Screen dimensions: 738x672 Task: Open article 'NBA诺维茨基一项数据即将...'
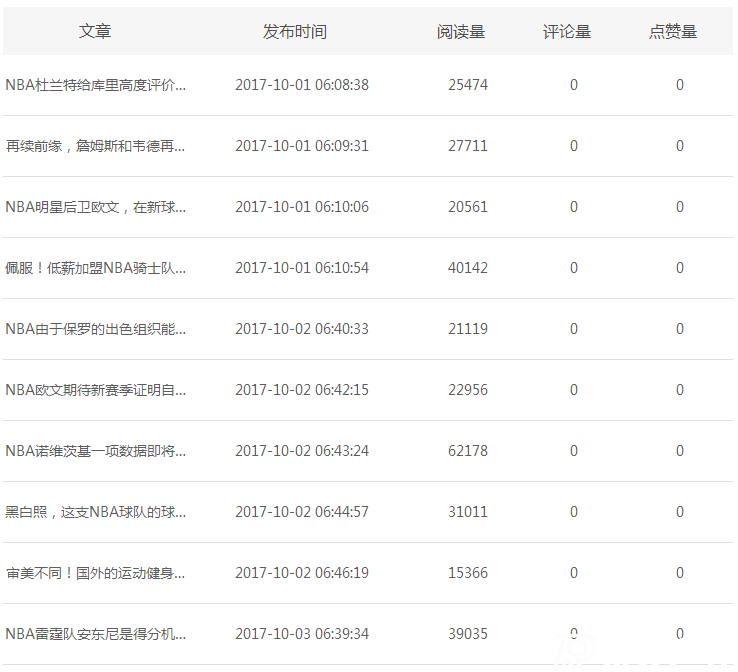[x=96, y=451]
